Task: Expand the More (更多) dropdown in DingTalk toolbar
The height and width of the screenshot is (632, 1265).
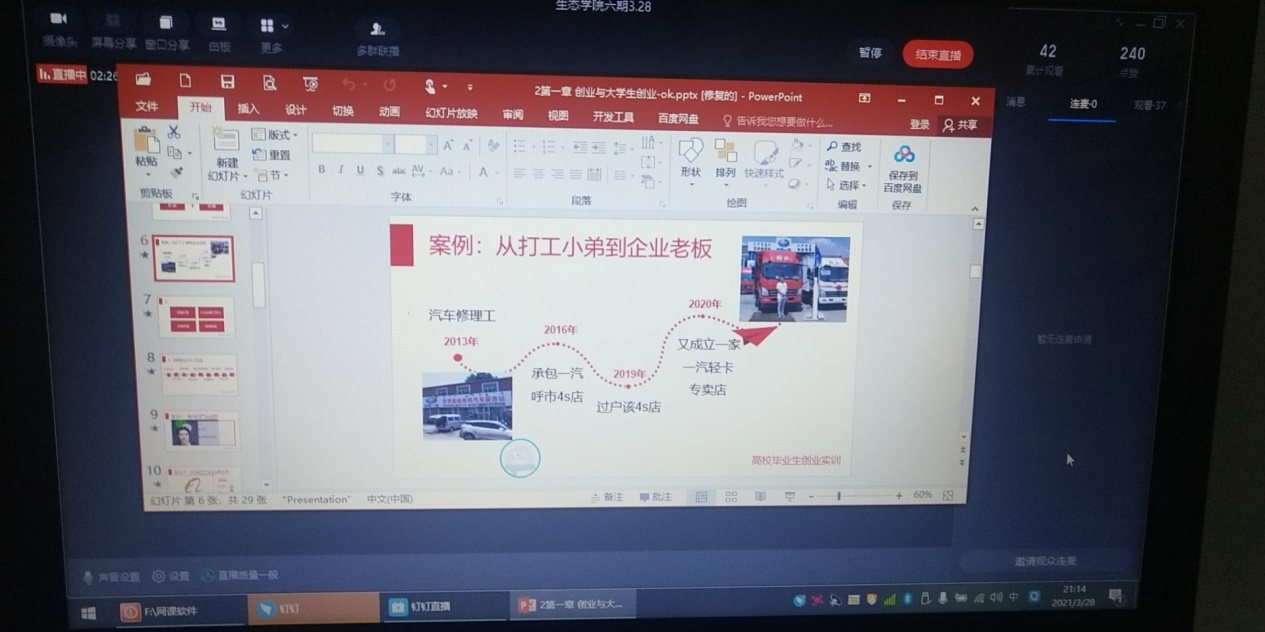Action: point(273,31)
